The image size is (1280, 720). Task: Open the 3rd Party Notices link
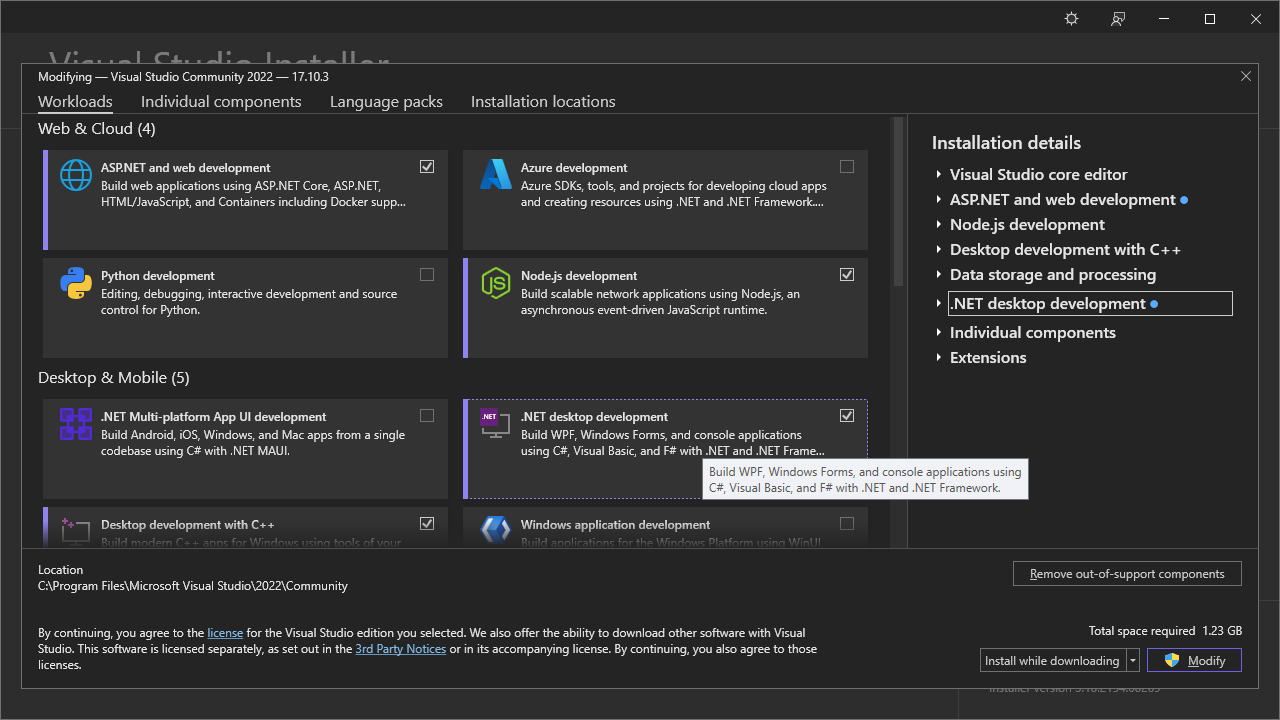pos(400,649)
